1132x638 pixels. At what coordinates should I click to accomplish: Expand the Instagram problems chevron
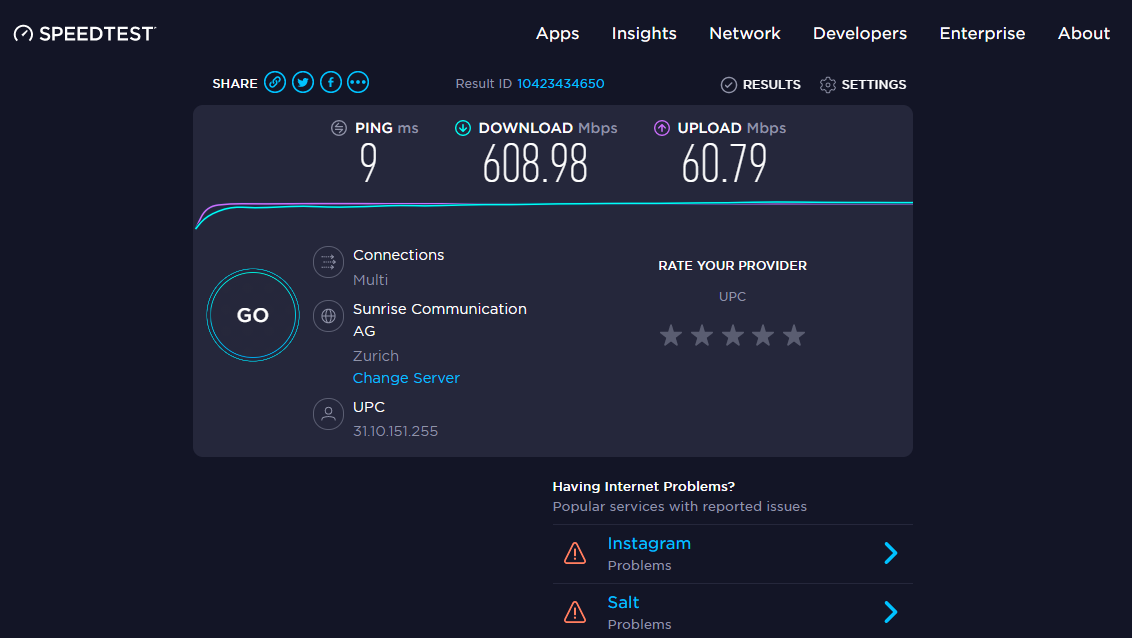click(x=890, y=553)
